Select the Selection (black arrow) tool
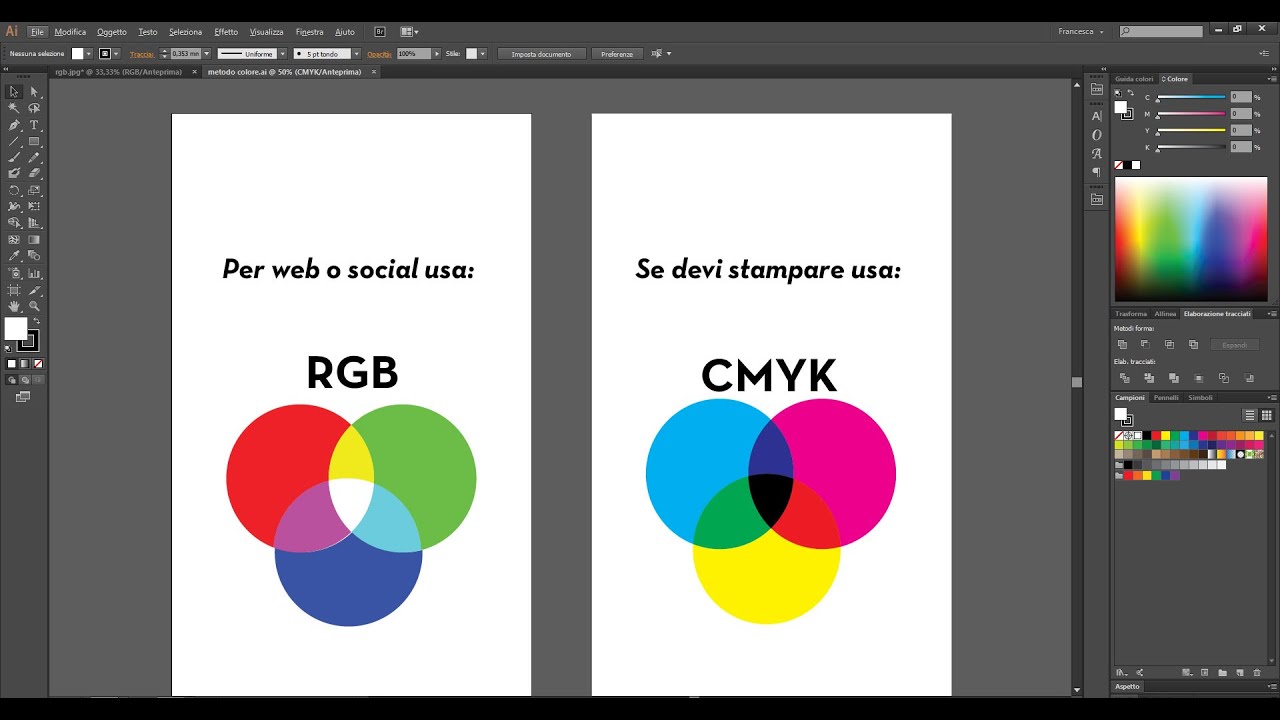1280x720 pixels. [x=14, y=92]
